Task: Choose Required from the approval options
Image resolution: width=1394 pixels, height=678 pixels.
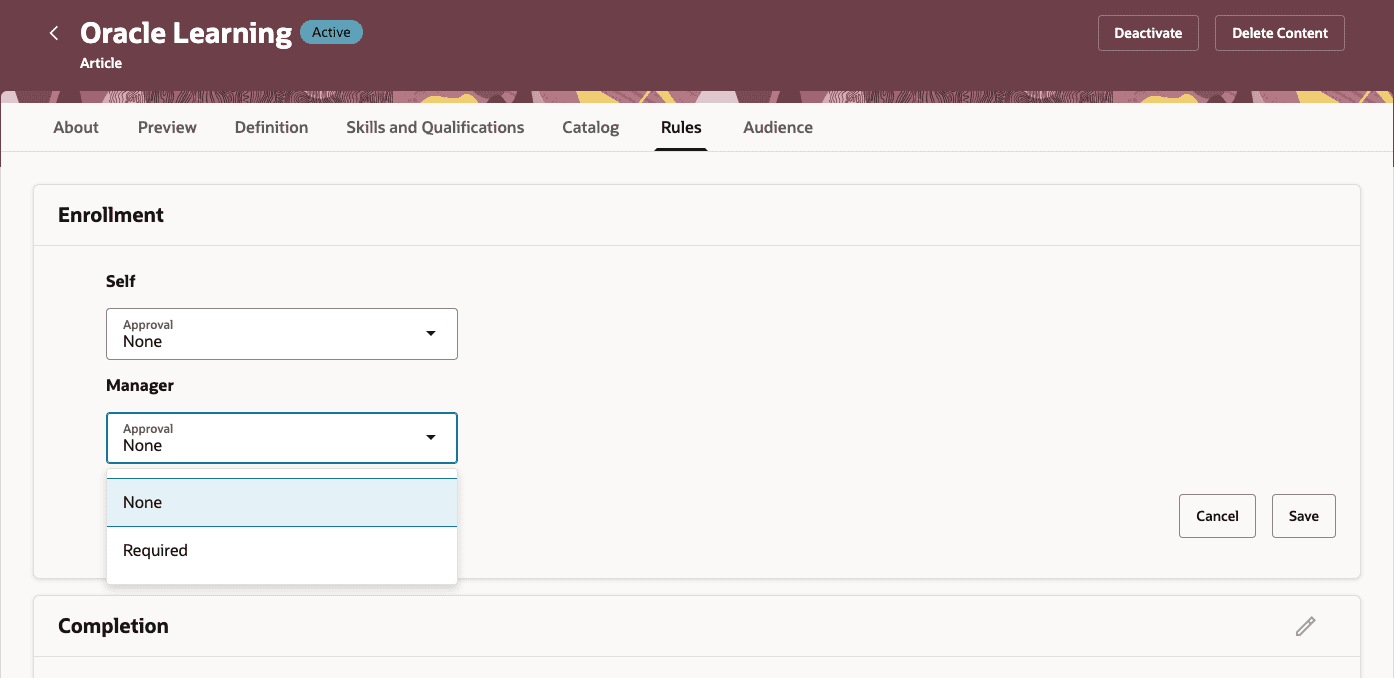Action: click(282, 550)
